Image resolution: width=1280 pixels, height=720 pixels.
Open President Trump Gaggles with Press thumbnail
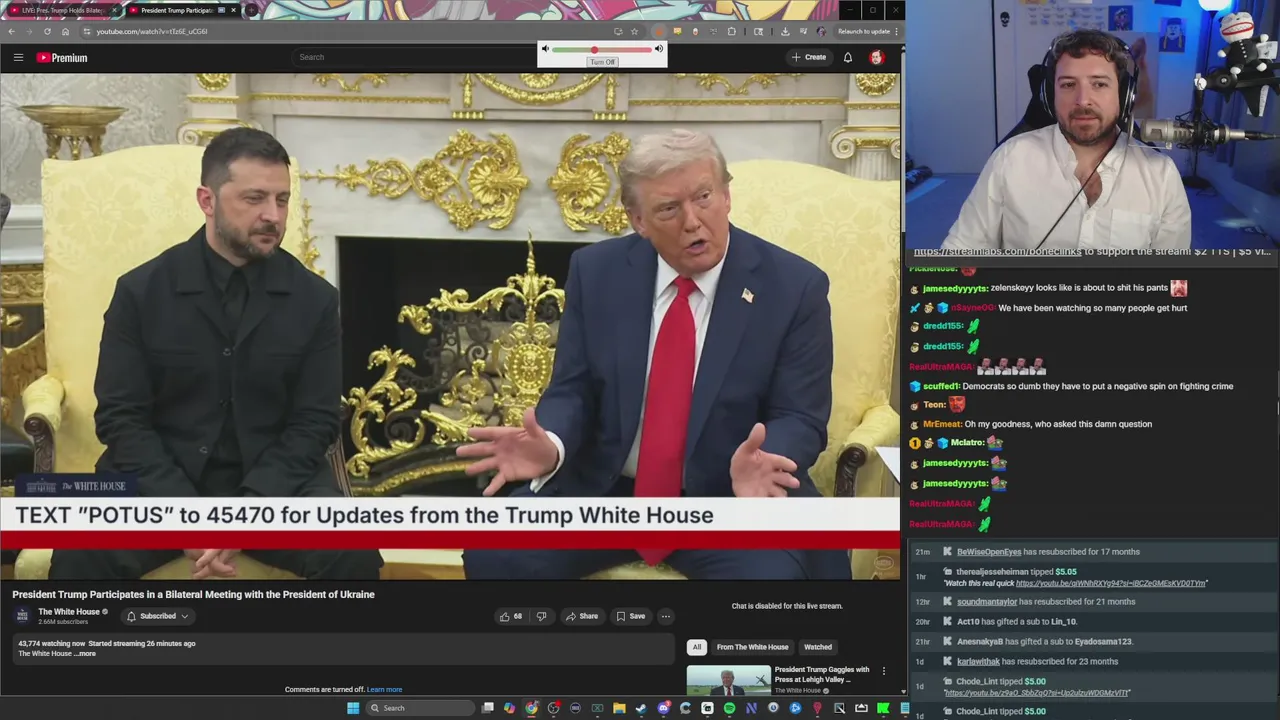pyautogui.click(x=728, y=680)
